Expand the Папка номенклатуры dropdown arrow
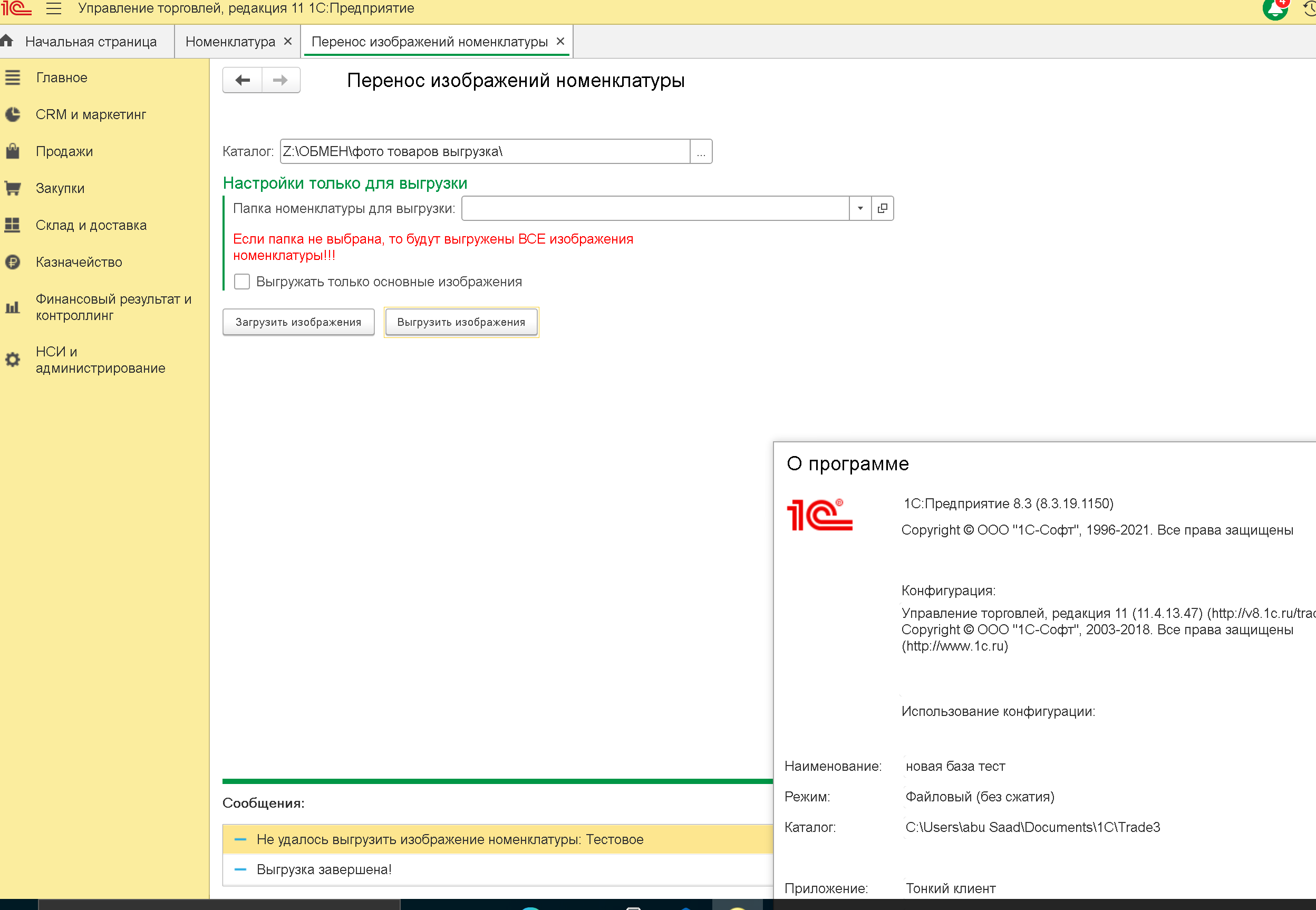1316x910 pixels. point(860,208)
